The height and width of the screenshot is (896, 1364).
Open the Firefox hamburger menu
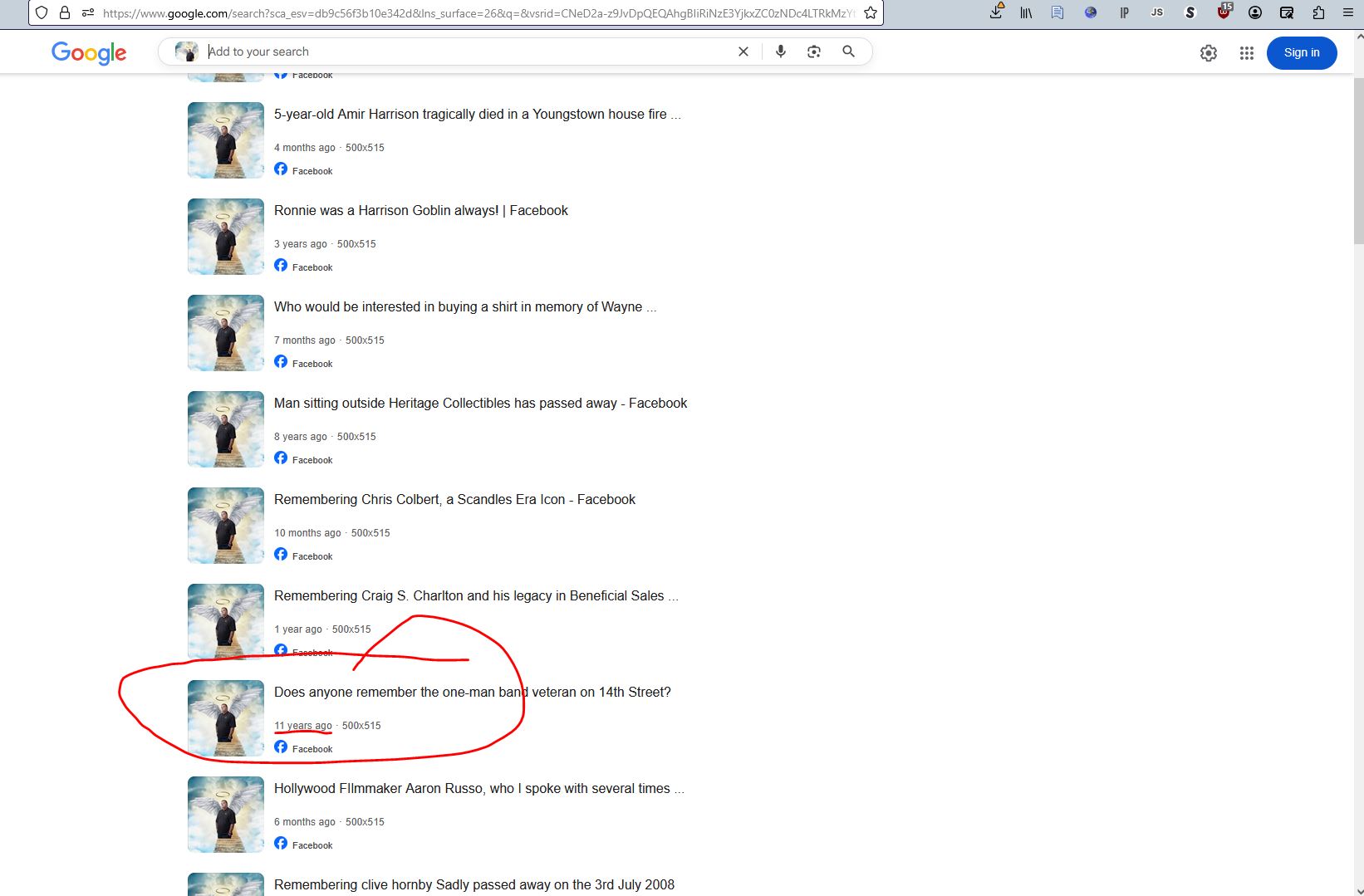1348,12
